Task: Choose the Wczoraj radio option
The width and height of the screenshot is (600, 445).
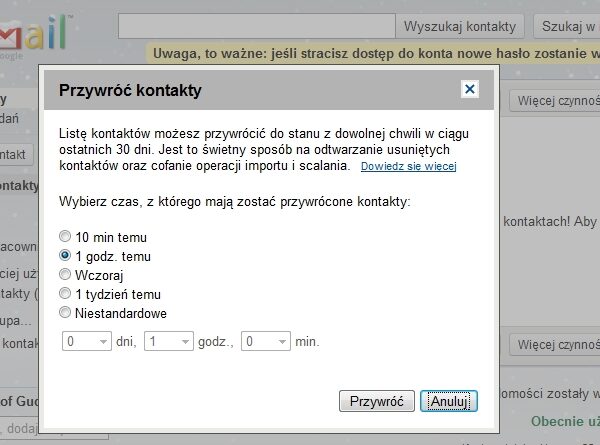Action: tap(65, 274)
